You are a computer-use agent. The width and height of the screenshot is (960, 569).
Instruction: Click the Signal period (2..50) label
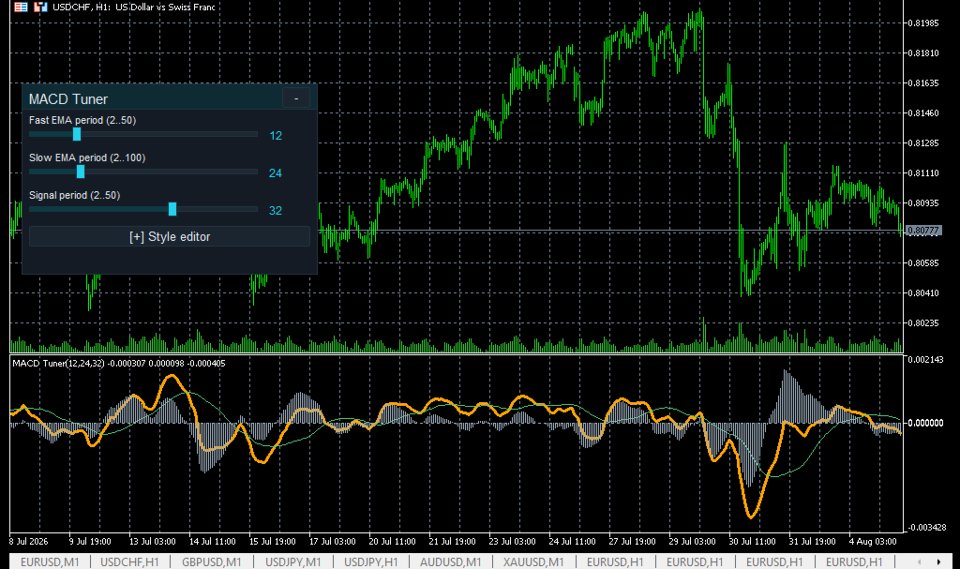tap(74, 195)
